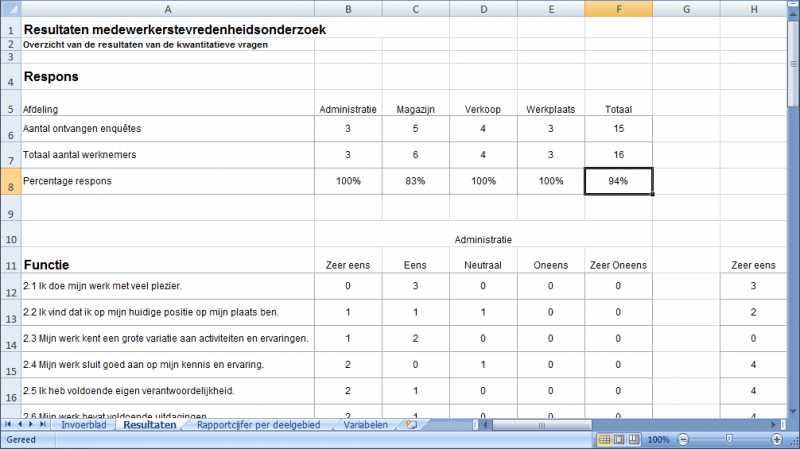Screen dimensions: 800x449
Task: Click the zoom out minus button
Action: click(x=683, y=439)
